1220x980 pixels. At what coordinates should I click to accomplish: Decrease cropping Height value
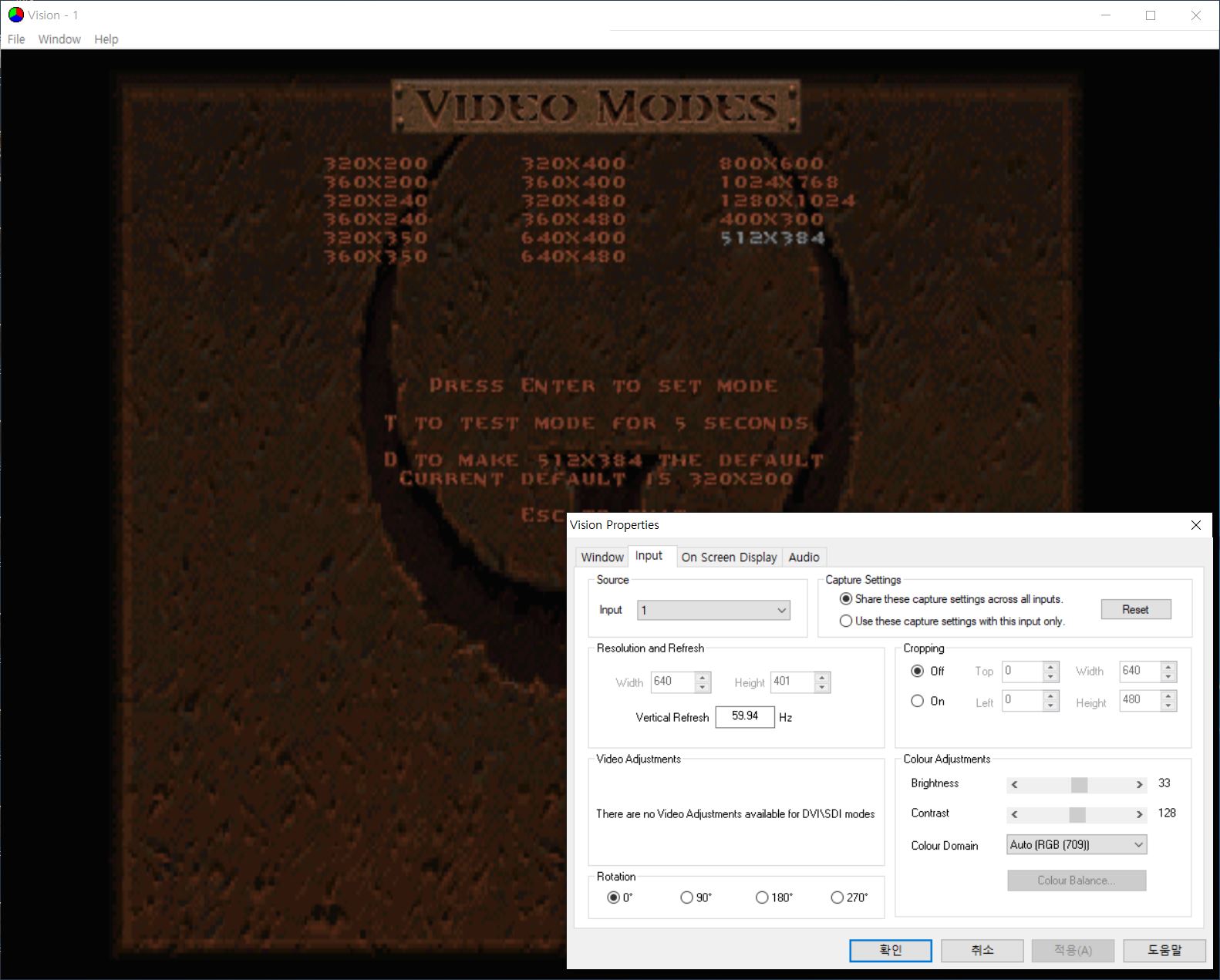click(x=1168, y=706)
